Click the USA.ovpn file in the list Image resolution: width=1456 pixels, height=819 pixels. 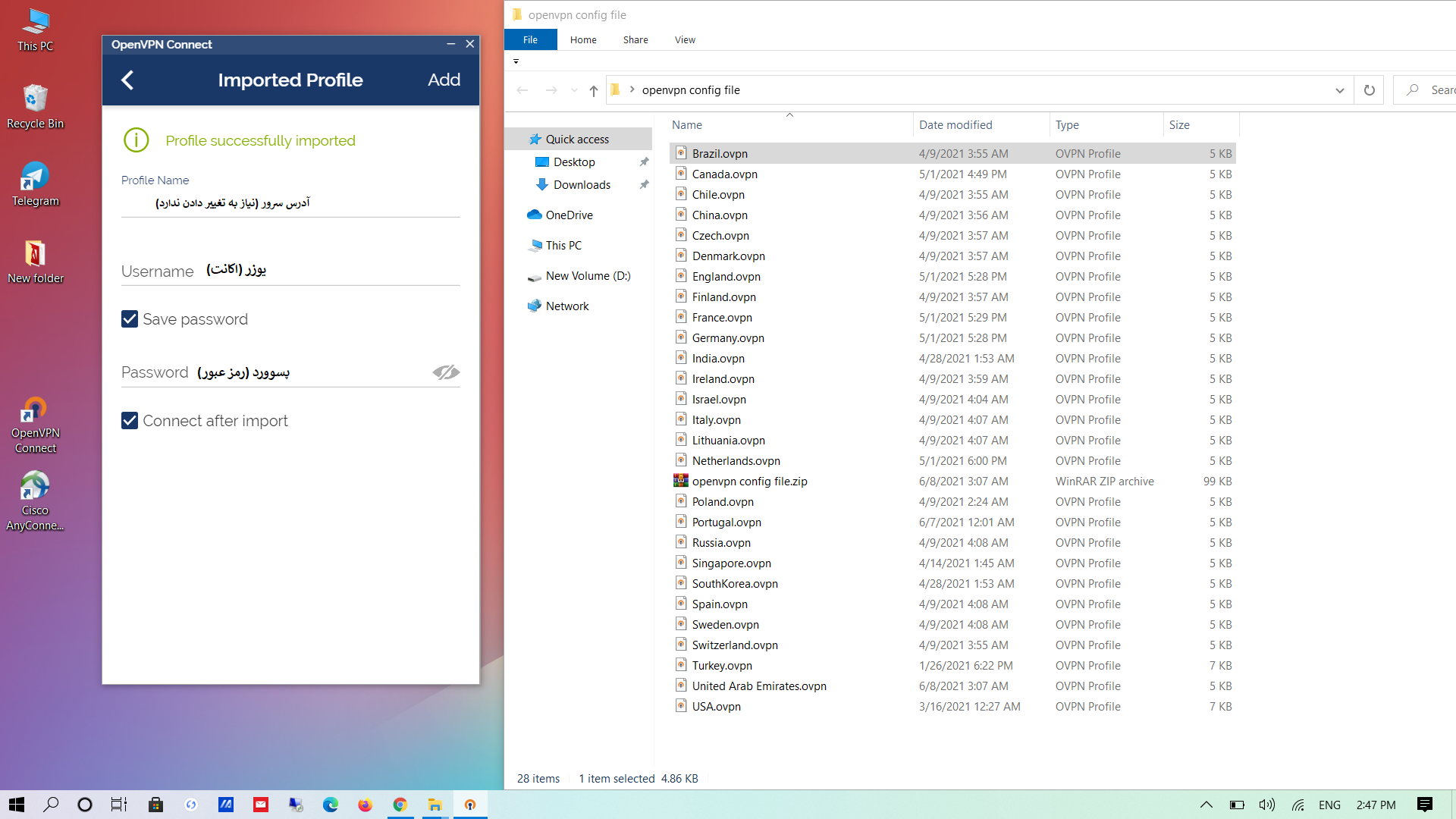[x=717, y=706]
